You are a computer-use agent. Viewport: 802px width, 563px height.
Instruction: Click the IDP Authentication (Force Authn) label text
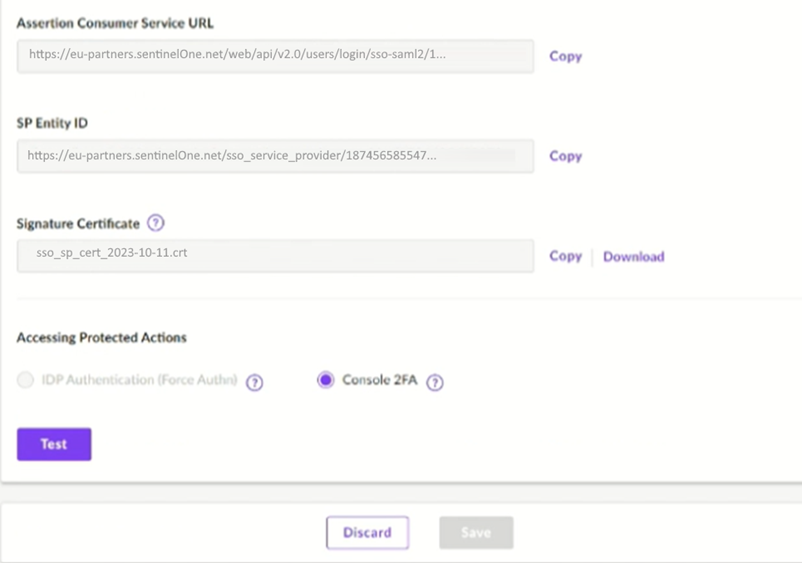(139, 380)
